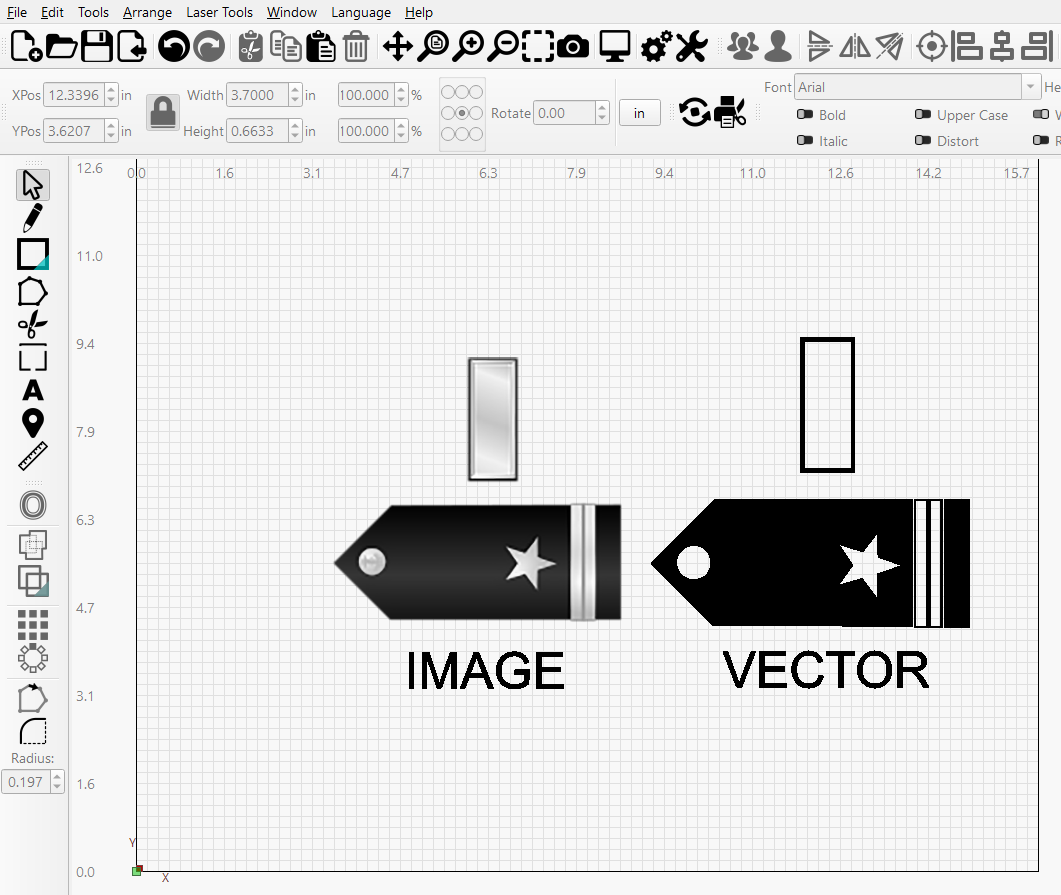The image size is (1061, 895).
Task: Activate the pan/move view tool
Action: (398, 47)
